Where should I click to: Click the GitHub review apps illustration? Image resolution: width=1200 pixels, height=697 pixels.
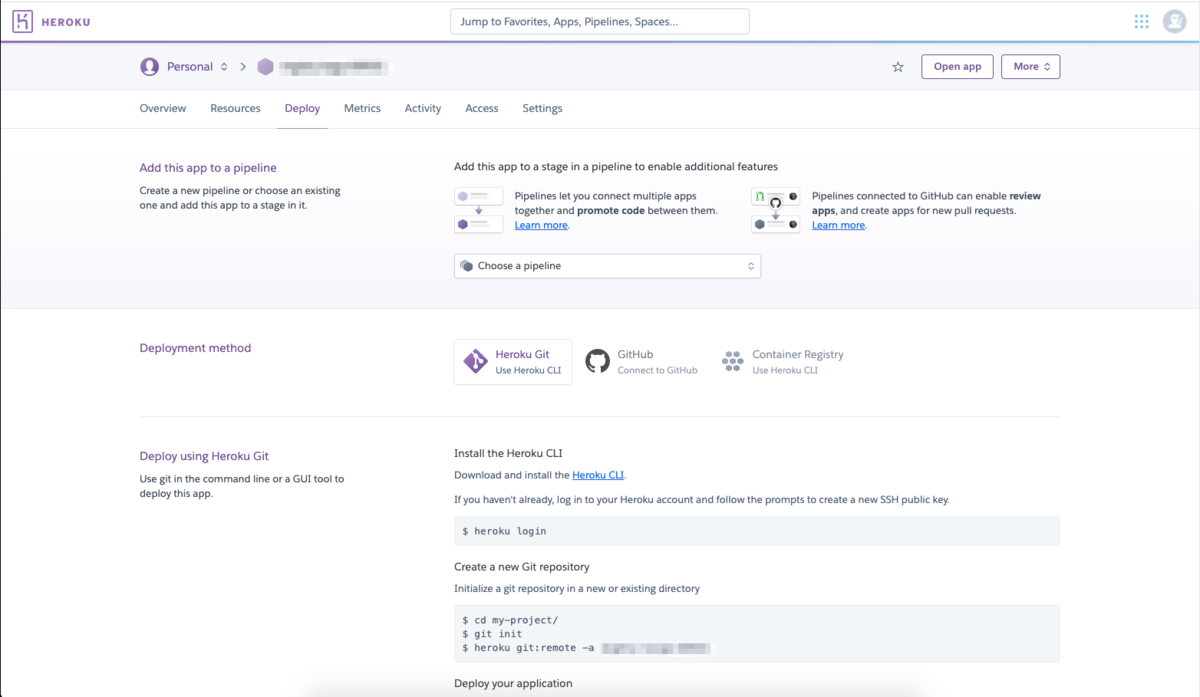(776, 210)
